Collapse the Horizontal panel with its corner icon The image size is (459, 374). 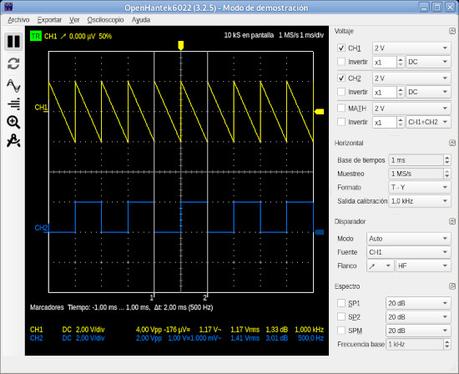(452, 143)
